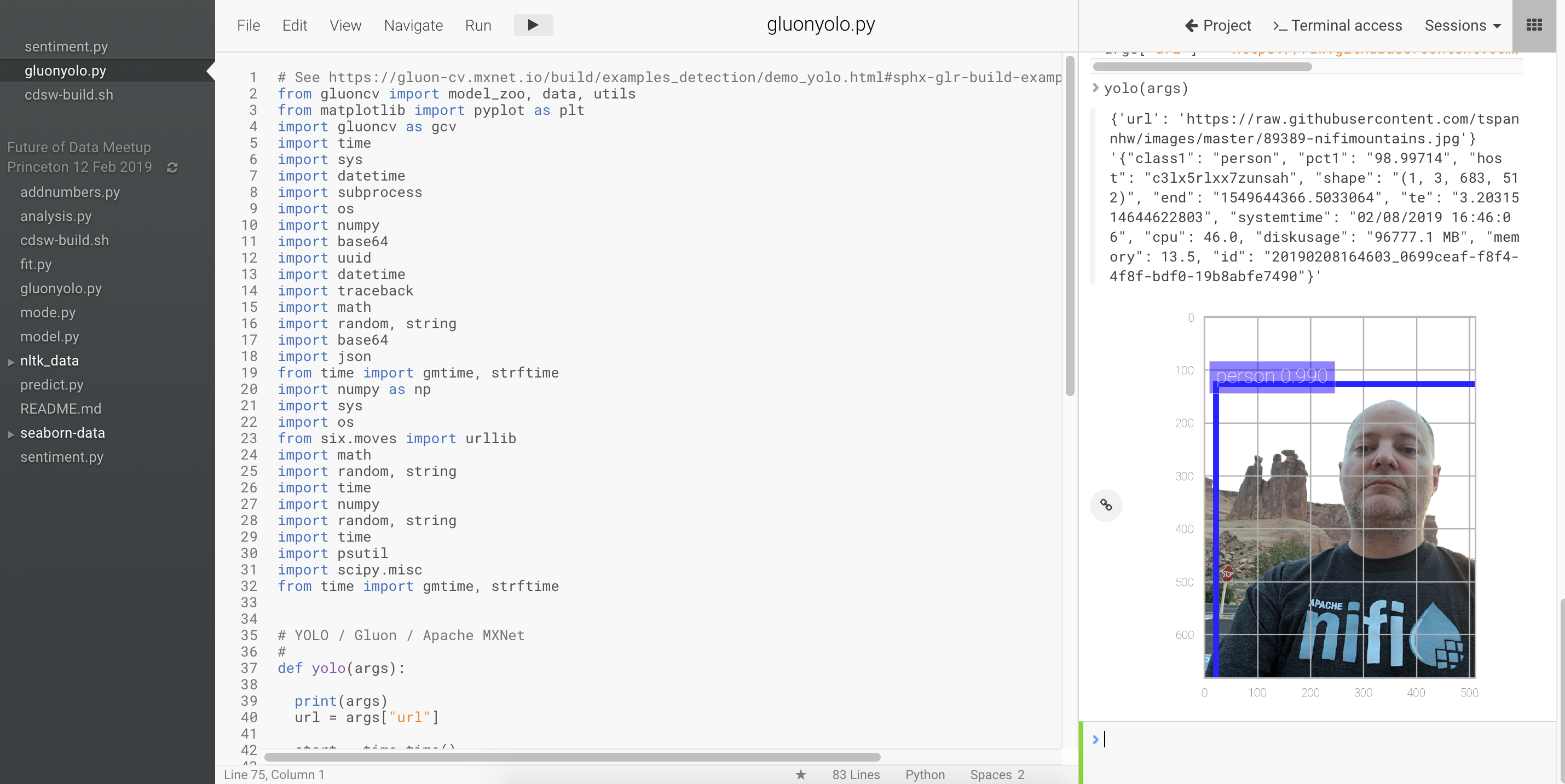Open analysis.py in file tree

coord(56,216)
